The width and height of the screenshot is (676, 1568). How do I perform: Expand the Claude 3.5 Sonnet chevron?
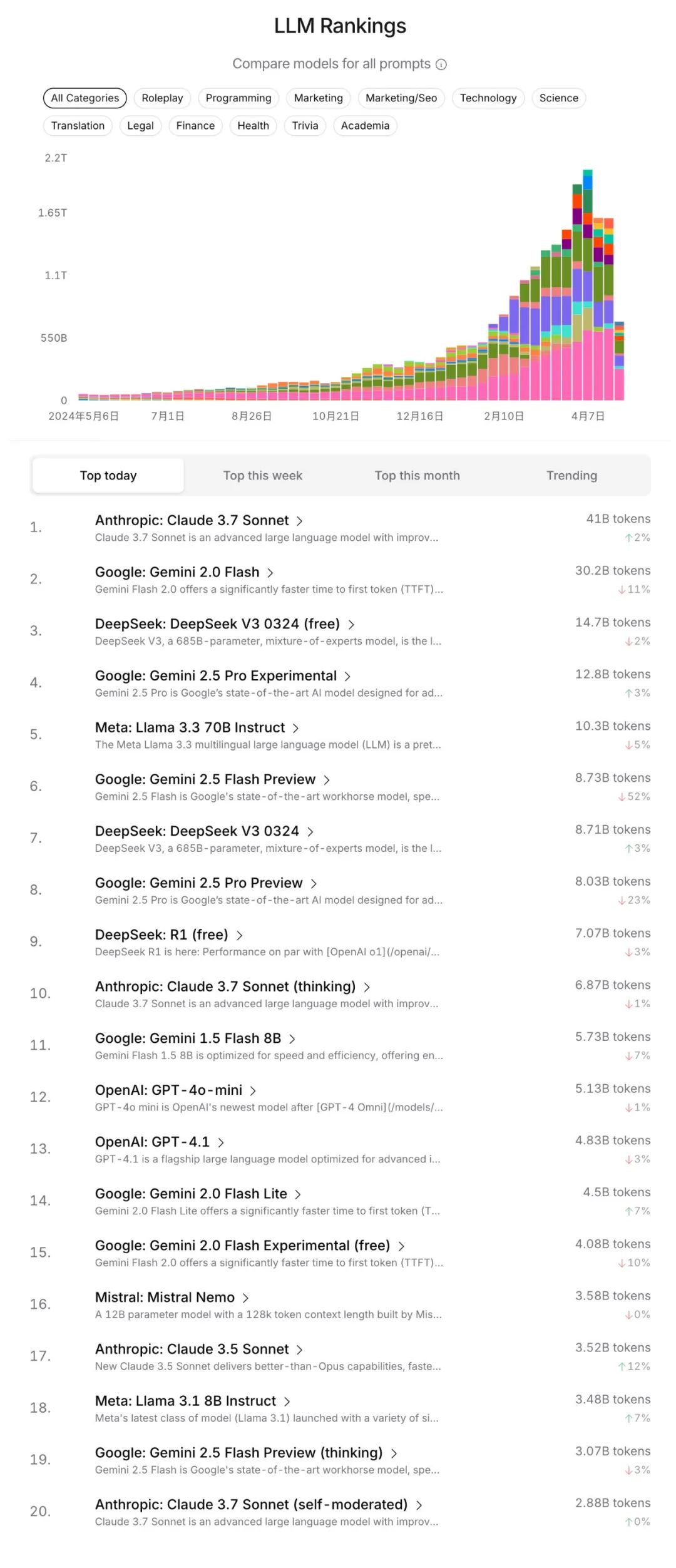[x=299, y=1350]
